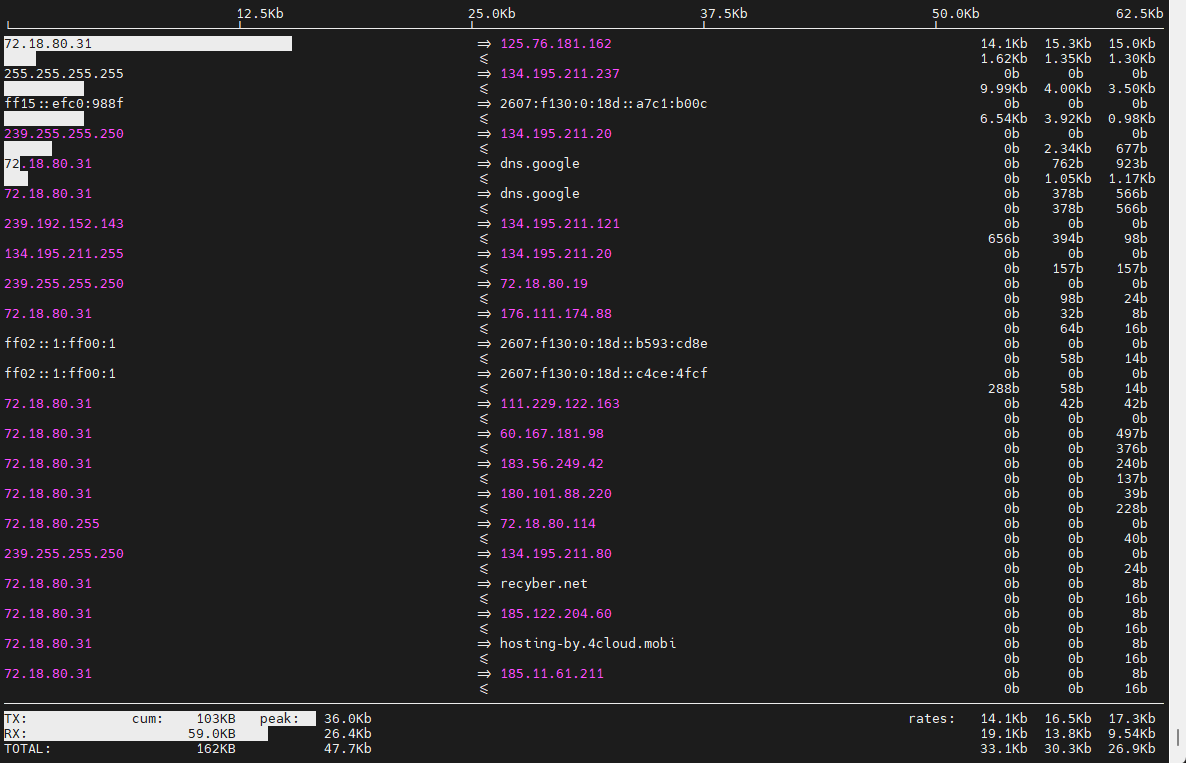
Task: Click the recyber.net destination host
Action: pos(543,584)
